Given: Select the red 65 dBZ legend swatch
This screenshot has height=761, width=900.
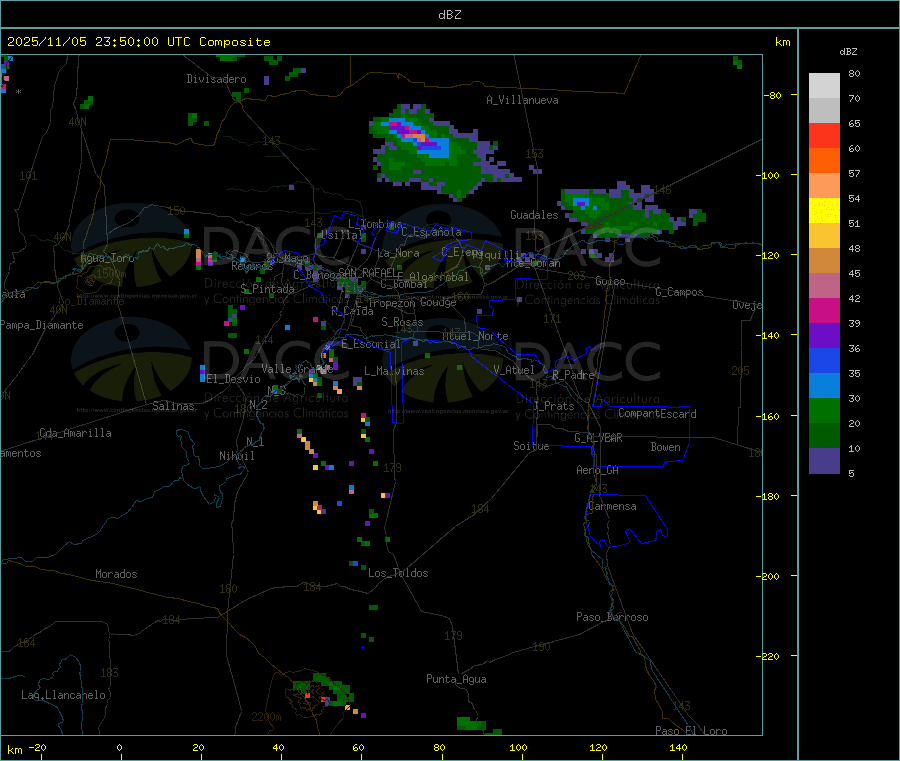Looking at the screenshot, I should (x=824, y=135).
